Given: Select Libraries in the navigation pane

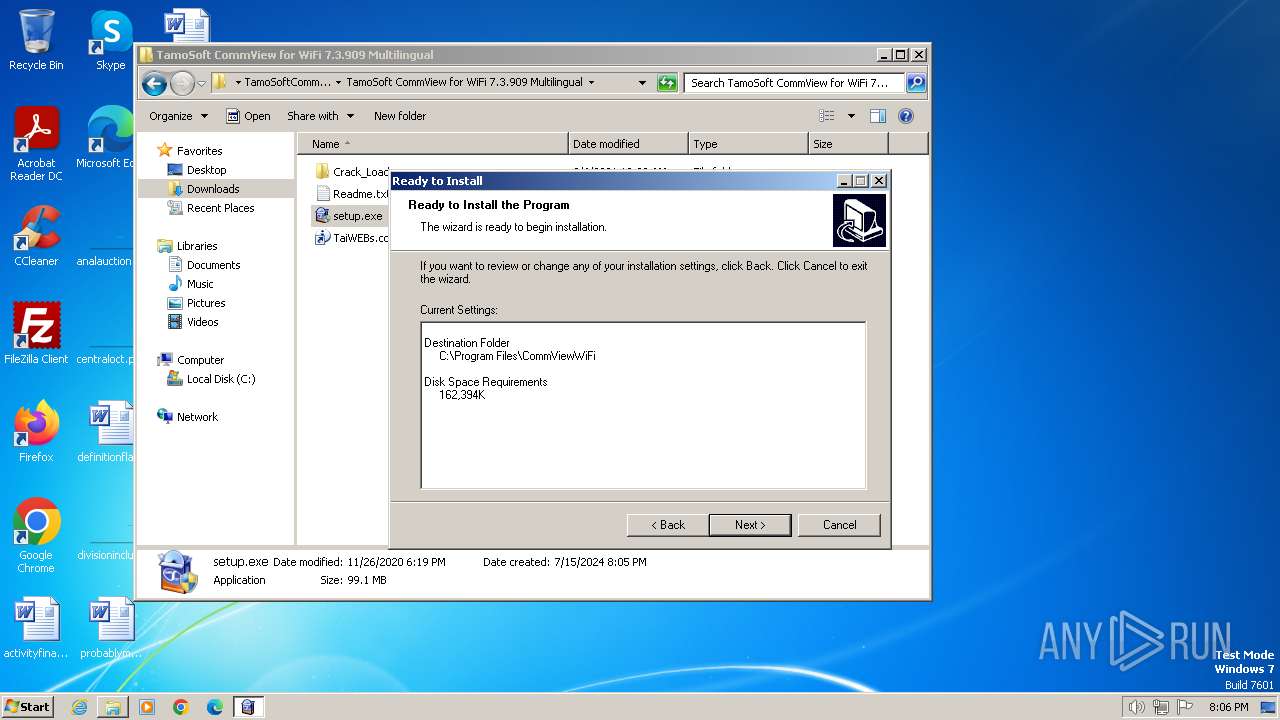Looking at the screenshot, I should (197, 246).
